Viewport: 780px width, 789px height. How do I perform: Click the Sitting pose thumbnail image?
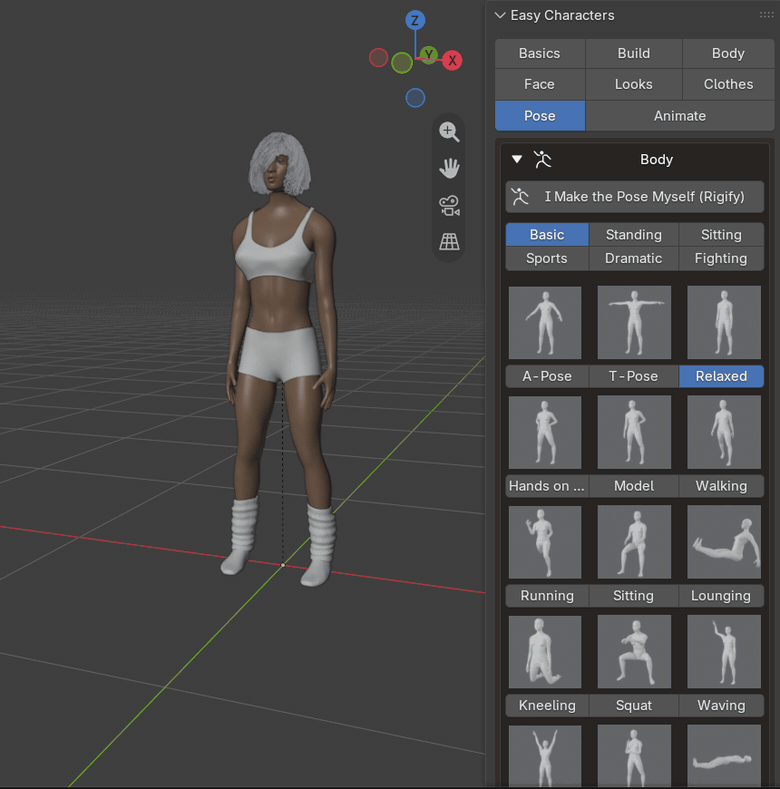634,542
